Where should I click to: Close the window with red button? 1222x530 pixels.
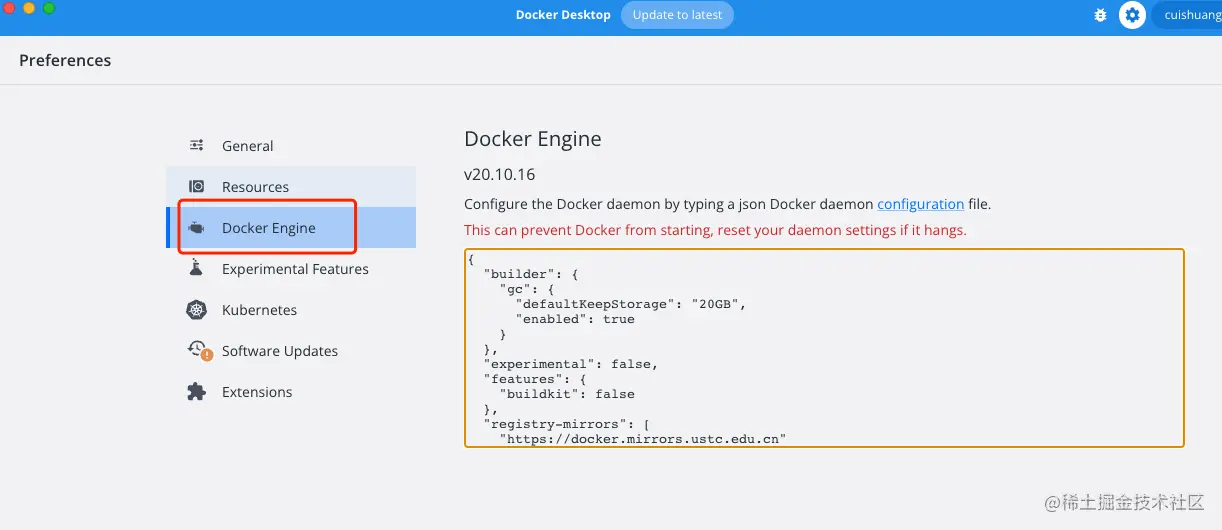(9, 8)
